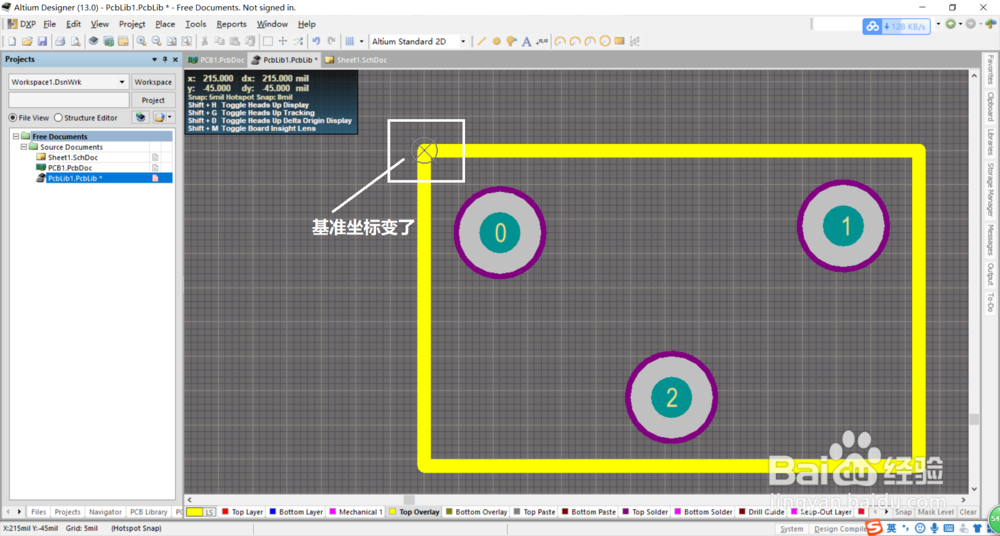Image resolution: width=1000 pixels, height=536 pixels.
Task: Click the navigate back green arrow icon
Action: (x=951, y=24)
